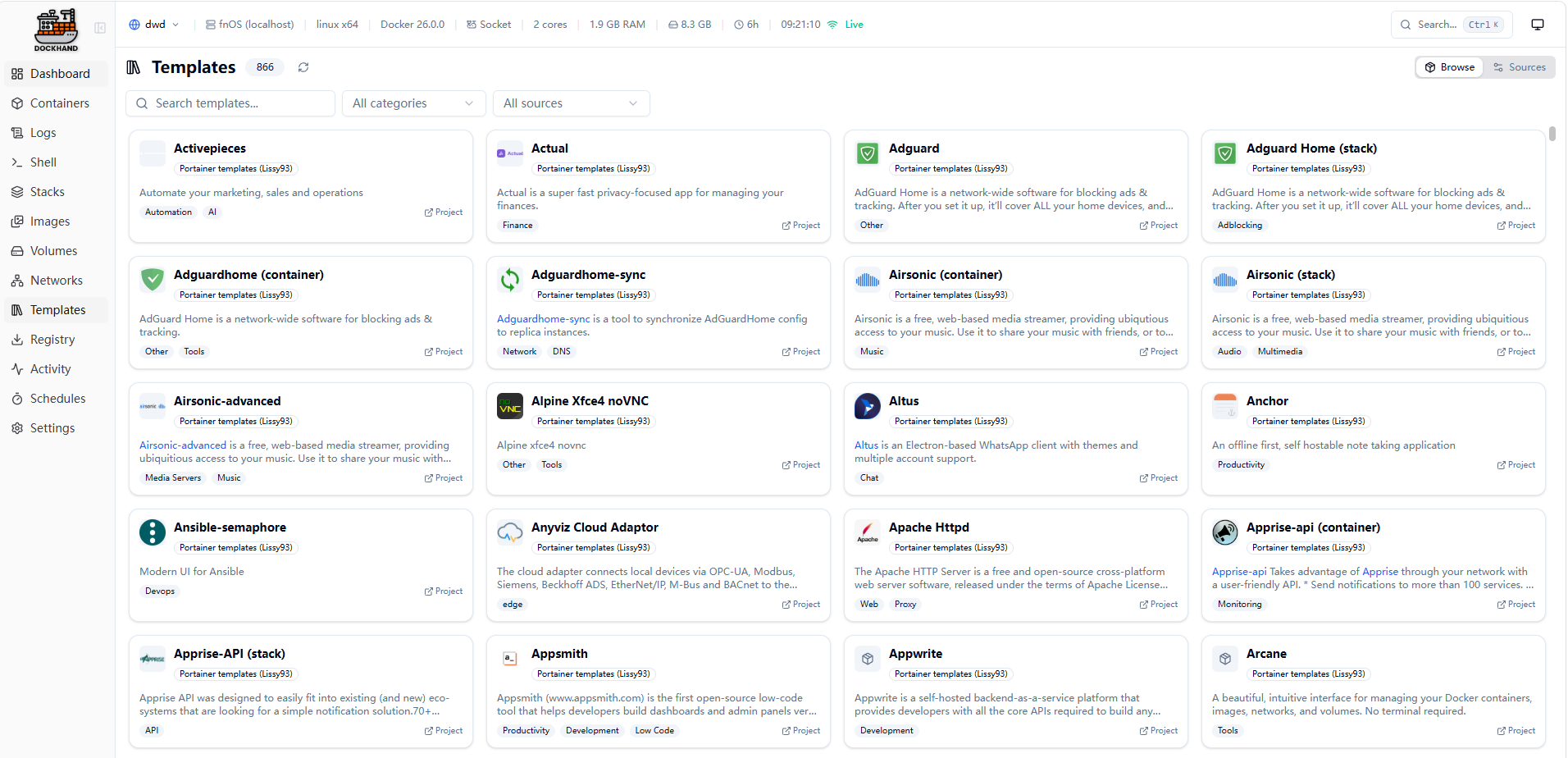The height and width of the screenshot is (758, 1568).
Task: Click inside the Search templates field
Action: 230,103
